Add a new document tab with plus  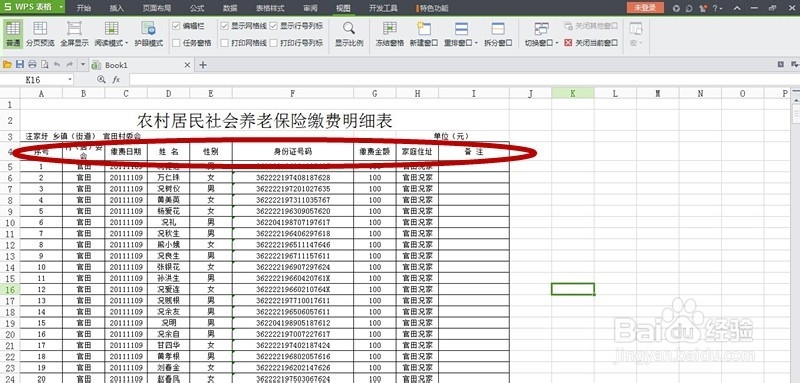click(x=203, y=65)
